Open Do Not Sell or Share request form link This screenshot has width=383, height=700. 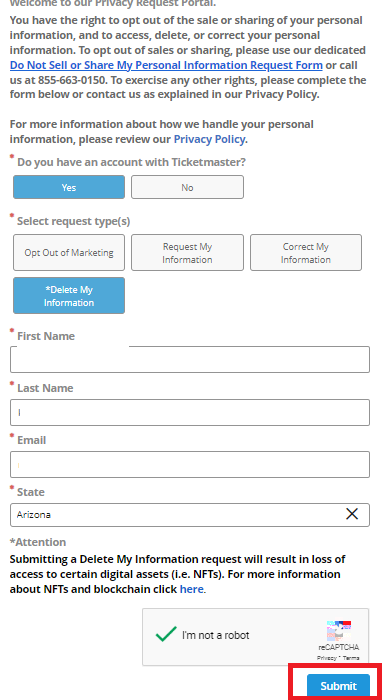(166, 65)
